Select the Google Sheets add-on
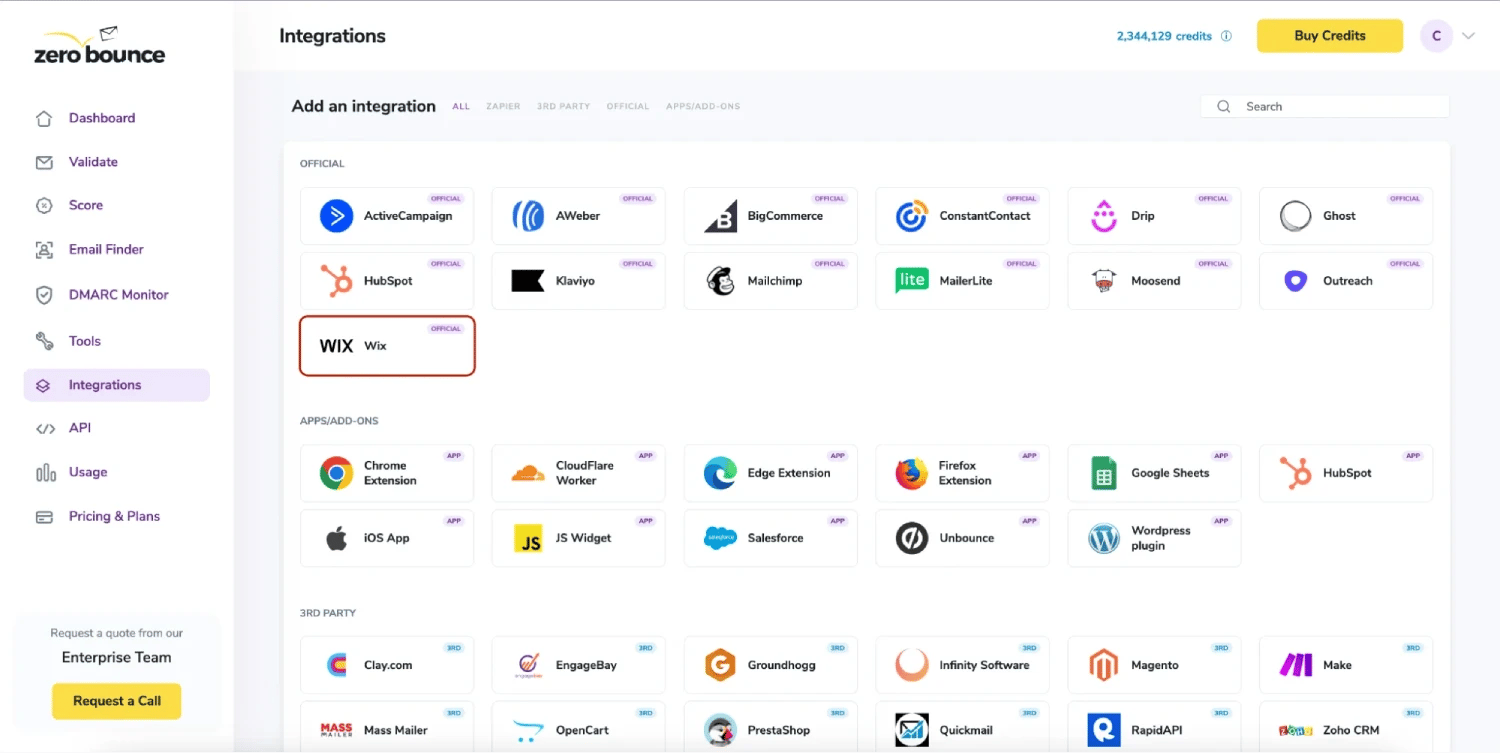This screenshot has height=753, width=1500. point(1154,473)
